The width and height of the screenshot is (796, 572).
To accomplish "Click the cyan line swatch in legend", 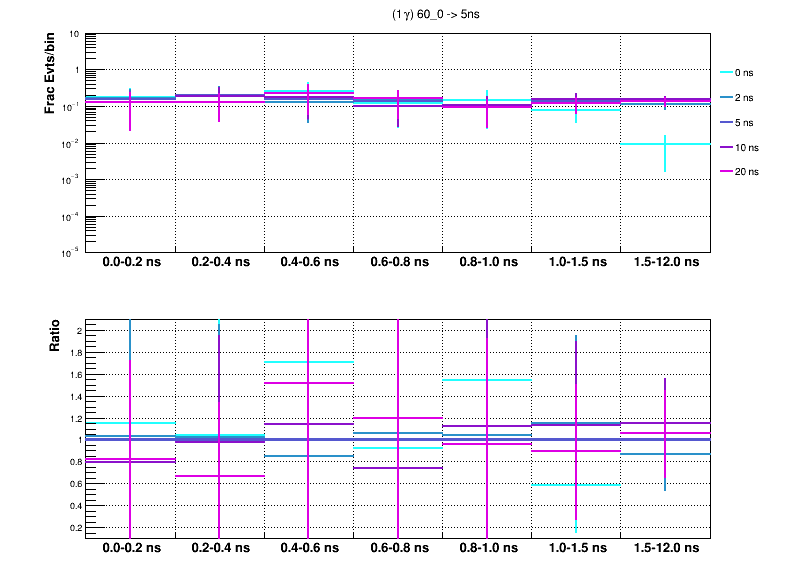I will (x=727, y=72).
